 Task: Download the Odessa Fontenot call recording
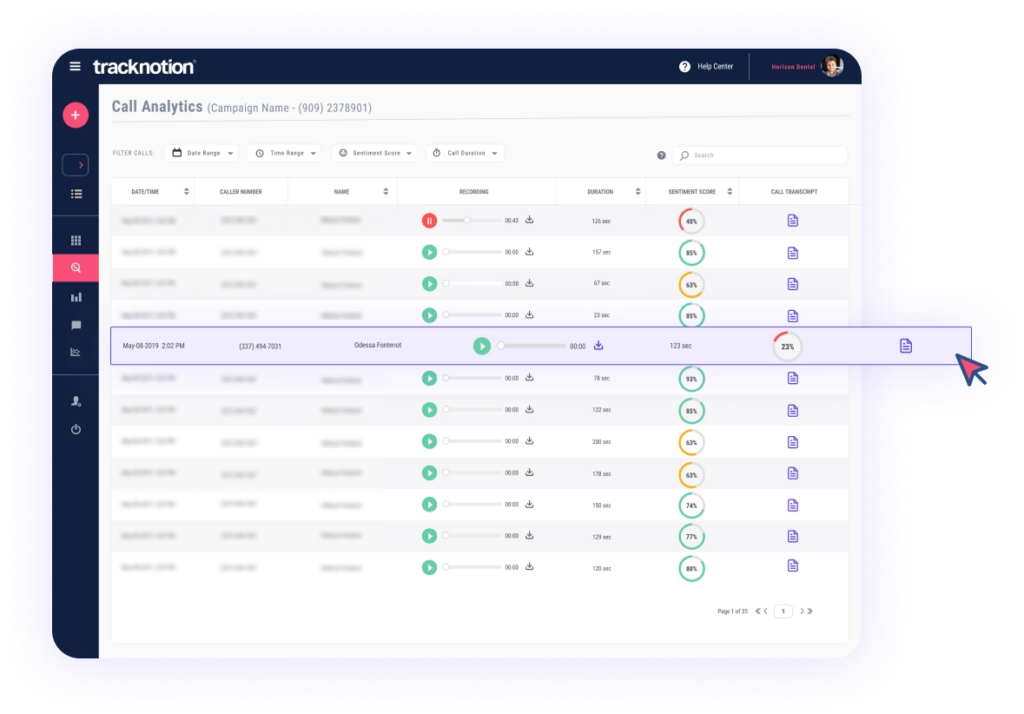click(x=598, y=345)
